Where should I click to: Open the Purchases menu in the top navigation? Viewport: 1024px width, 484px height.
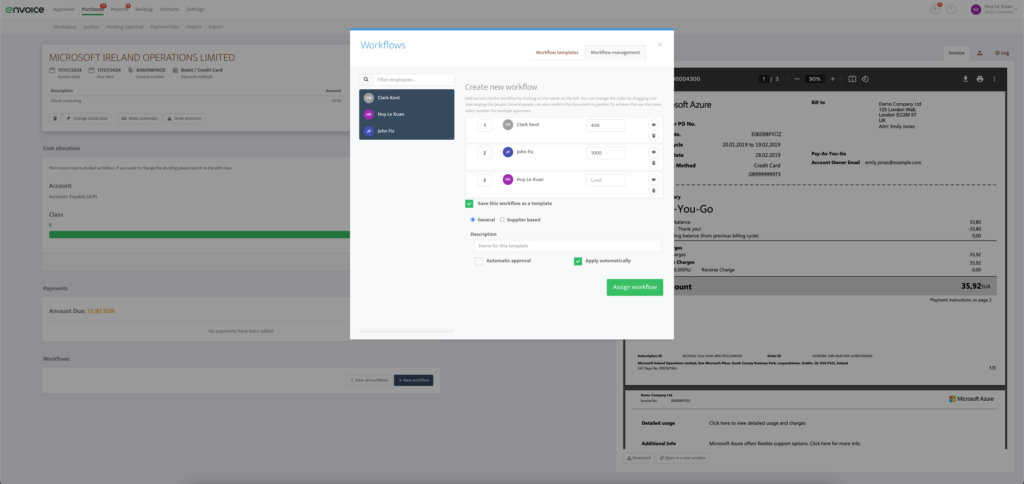coord(93,9)
